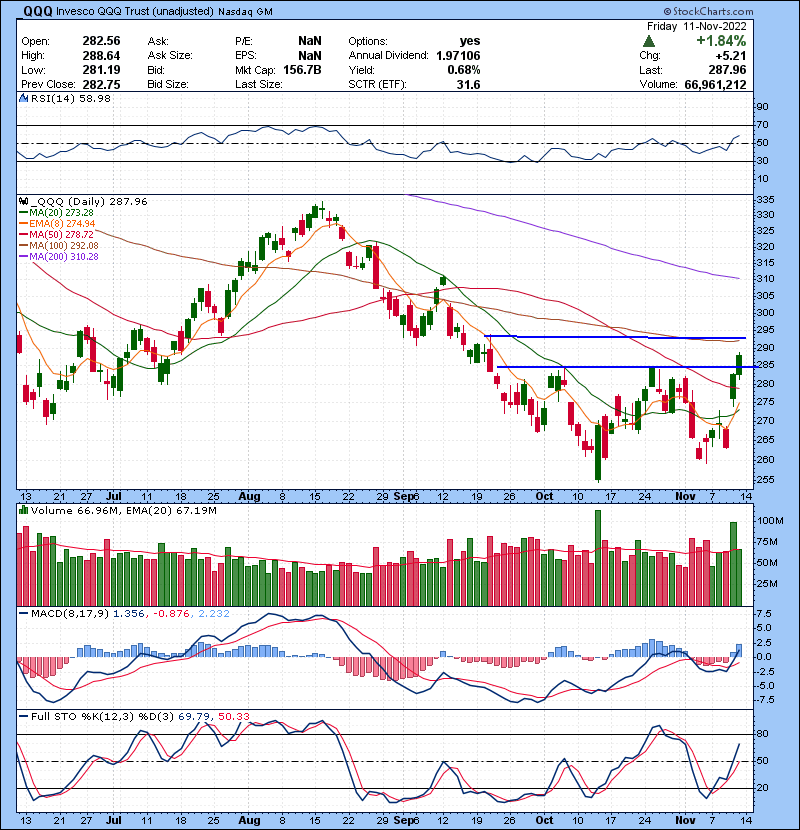
Task: Click the 'EPS:' label
Action: point(246,56)
